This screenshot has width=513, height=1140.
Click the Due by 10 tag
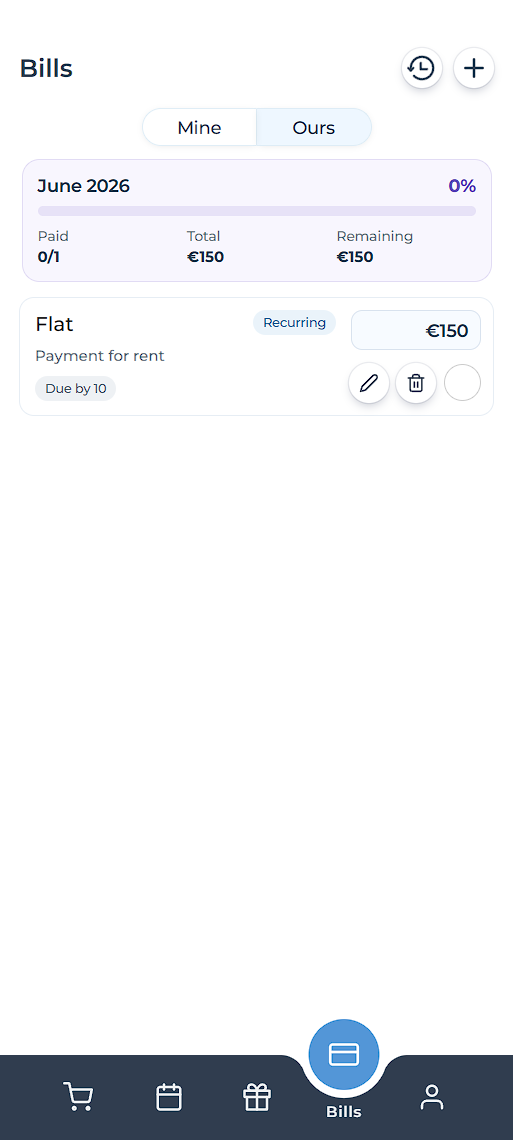tap(76, 389)
